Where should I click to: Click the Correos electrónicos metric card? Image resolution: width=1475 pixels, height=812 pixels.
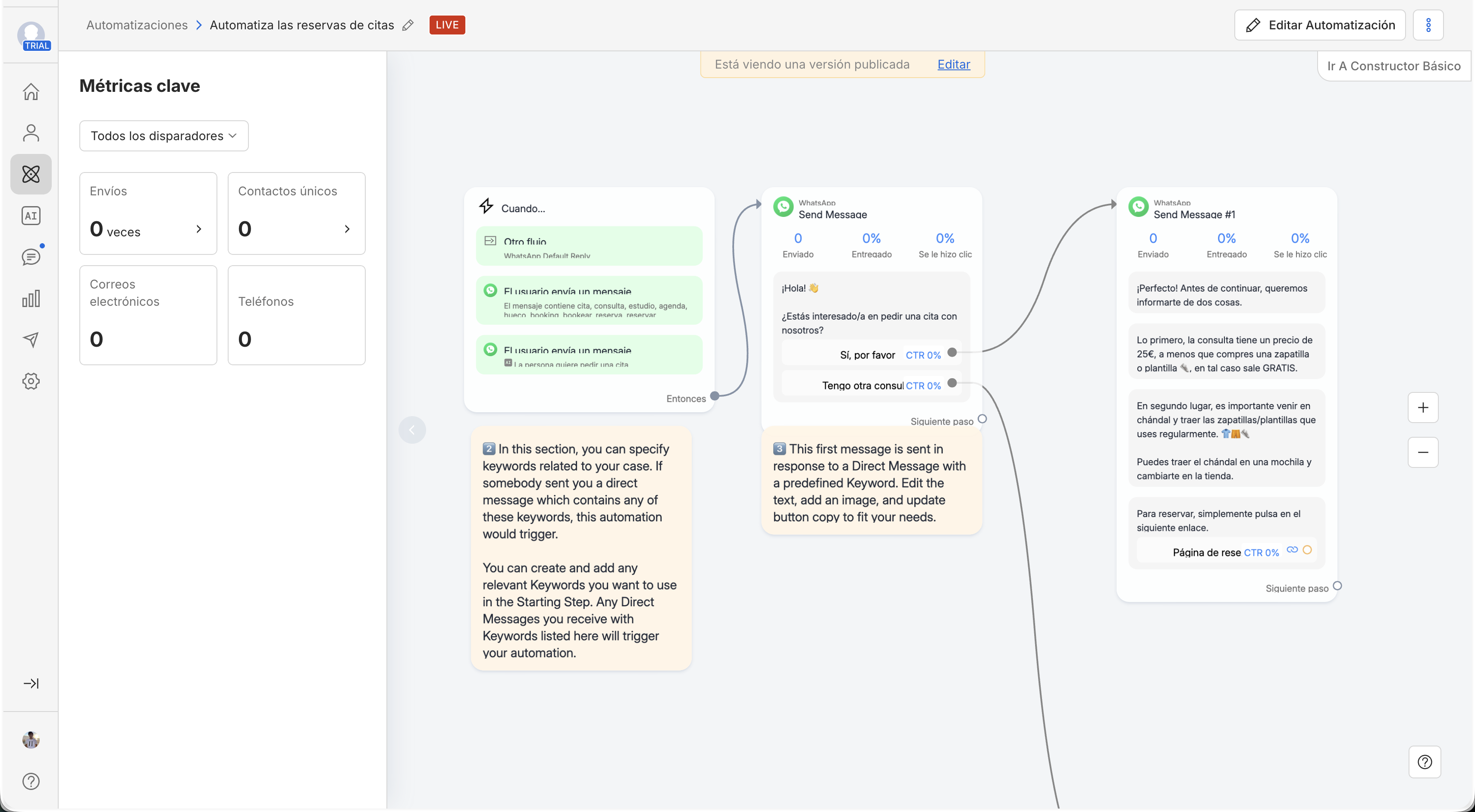pyautogui.click(x=148, y=316)
